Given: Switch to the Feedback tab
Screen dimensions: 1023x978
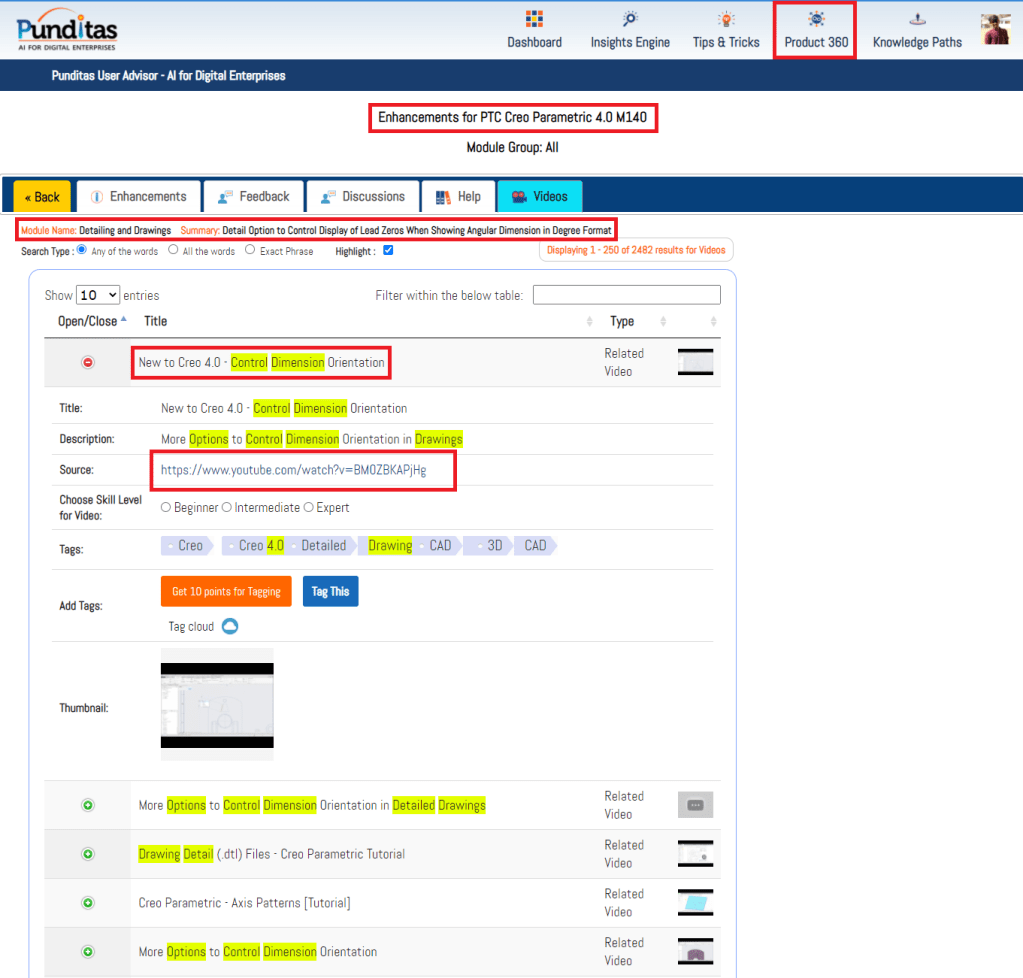Looking at the screenshot, I should pos(253,197).
